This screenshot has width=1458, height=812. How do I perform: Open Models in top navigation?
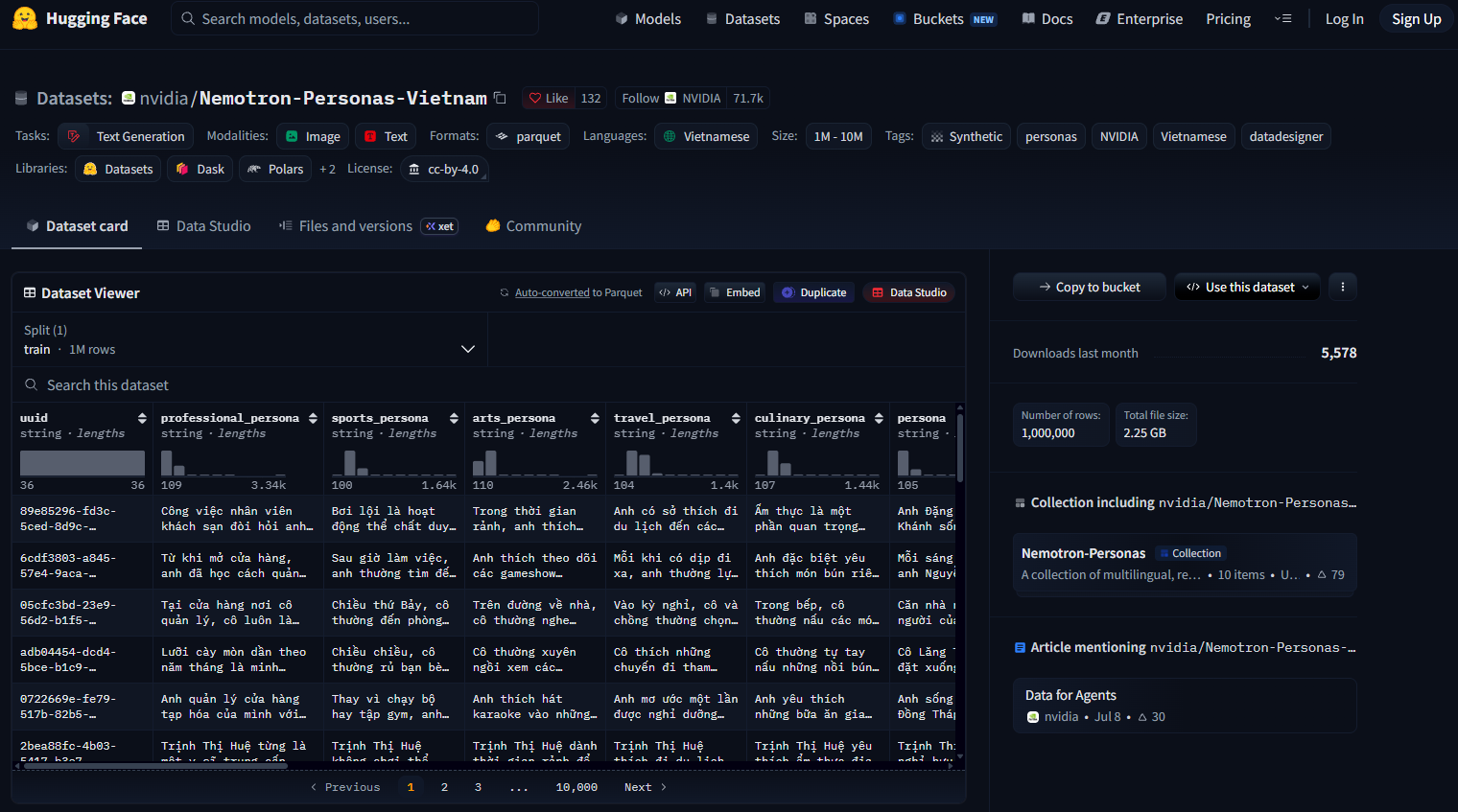(x=647, y=18)
